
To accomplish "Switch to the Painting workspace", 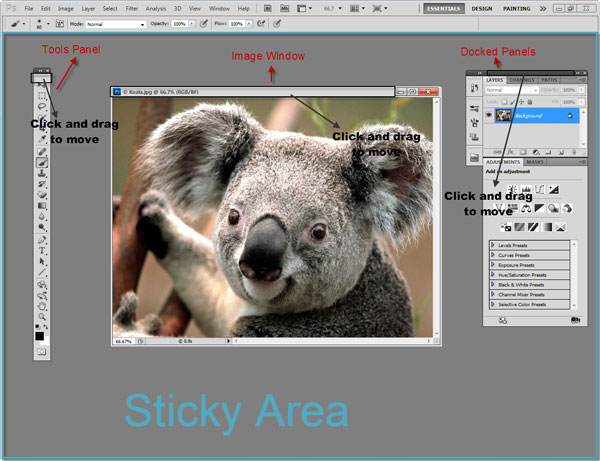I will (517, 7).
